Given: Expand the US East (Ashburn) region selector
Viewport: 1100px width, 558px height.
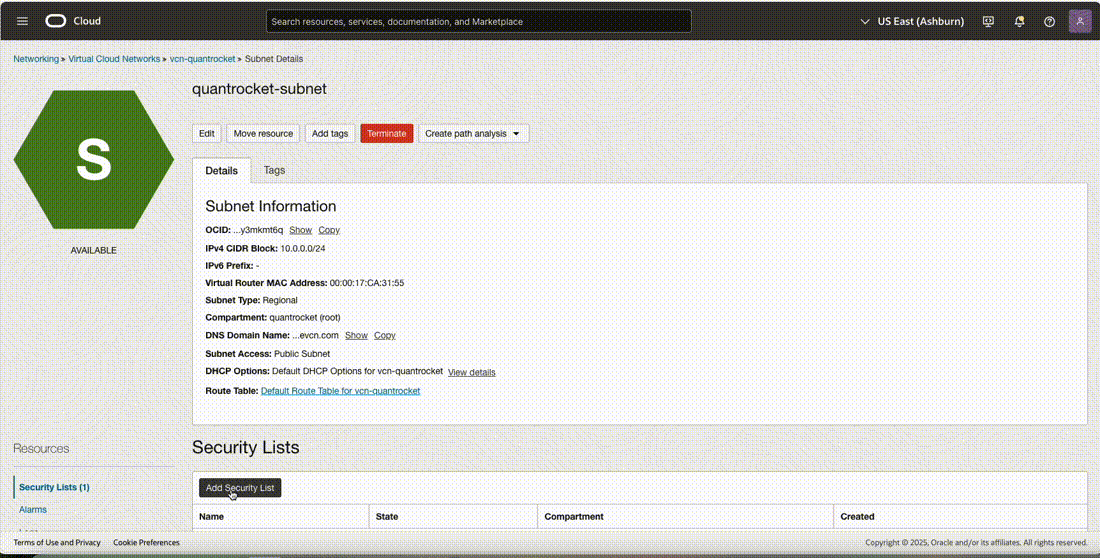Looking at the screenshot, I should pyautogui.click(x=912, y=21).
